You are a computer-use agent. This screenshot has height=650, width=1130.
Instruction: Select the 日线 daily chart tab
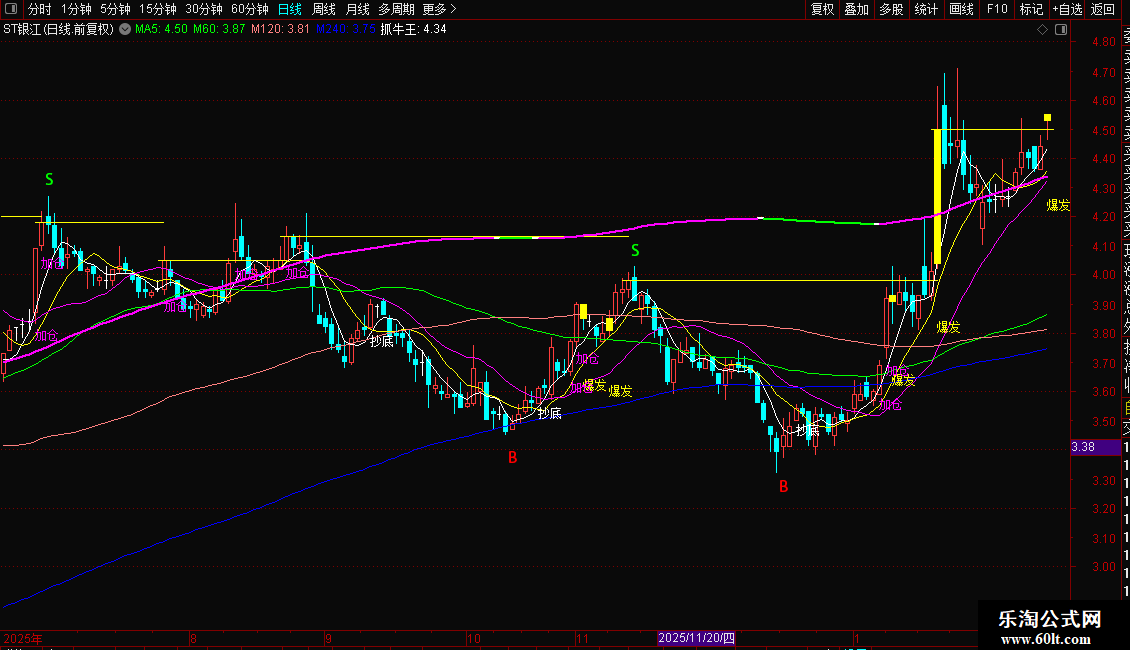point(290,9)
